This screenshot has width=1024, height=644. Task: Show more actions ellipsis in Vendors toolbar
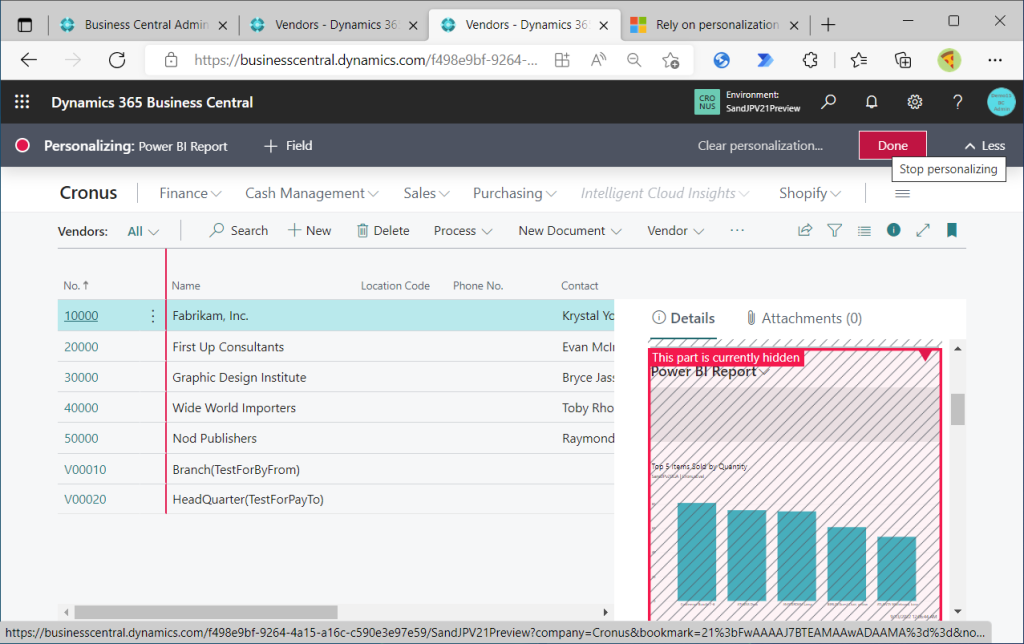(737, 230)
